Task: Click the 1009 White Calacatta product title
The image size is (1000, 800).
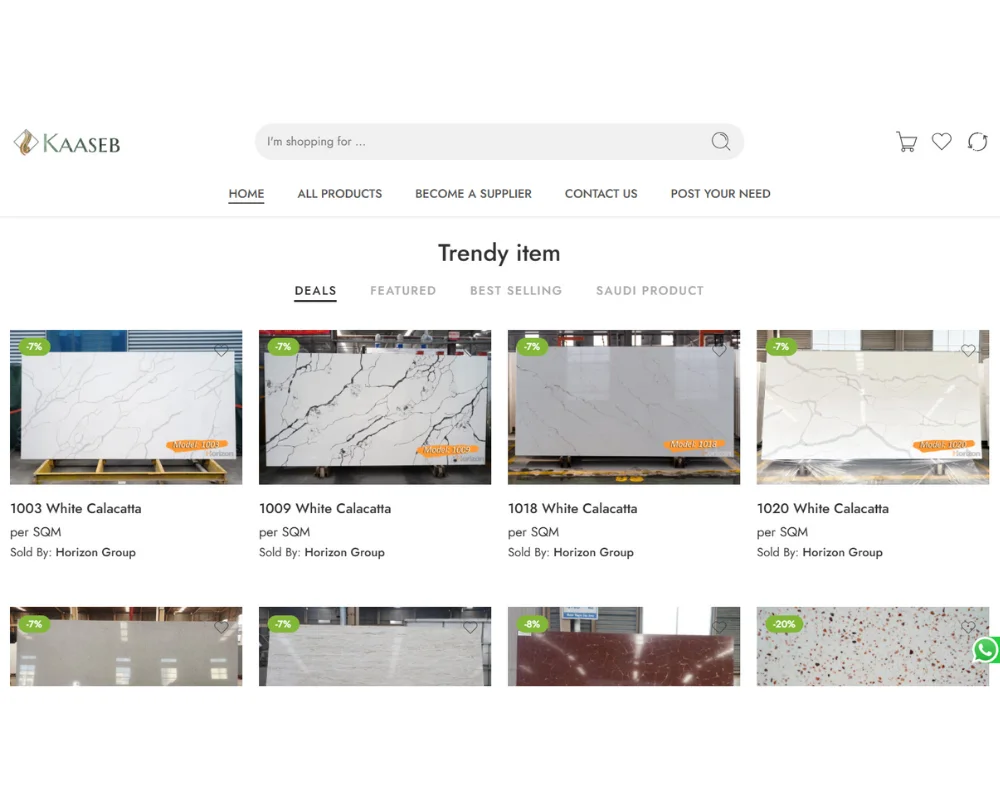Action: coord(325,509)
